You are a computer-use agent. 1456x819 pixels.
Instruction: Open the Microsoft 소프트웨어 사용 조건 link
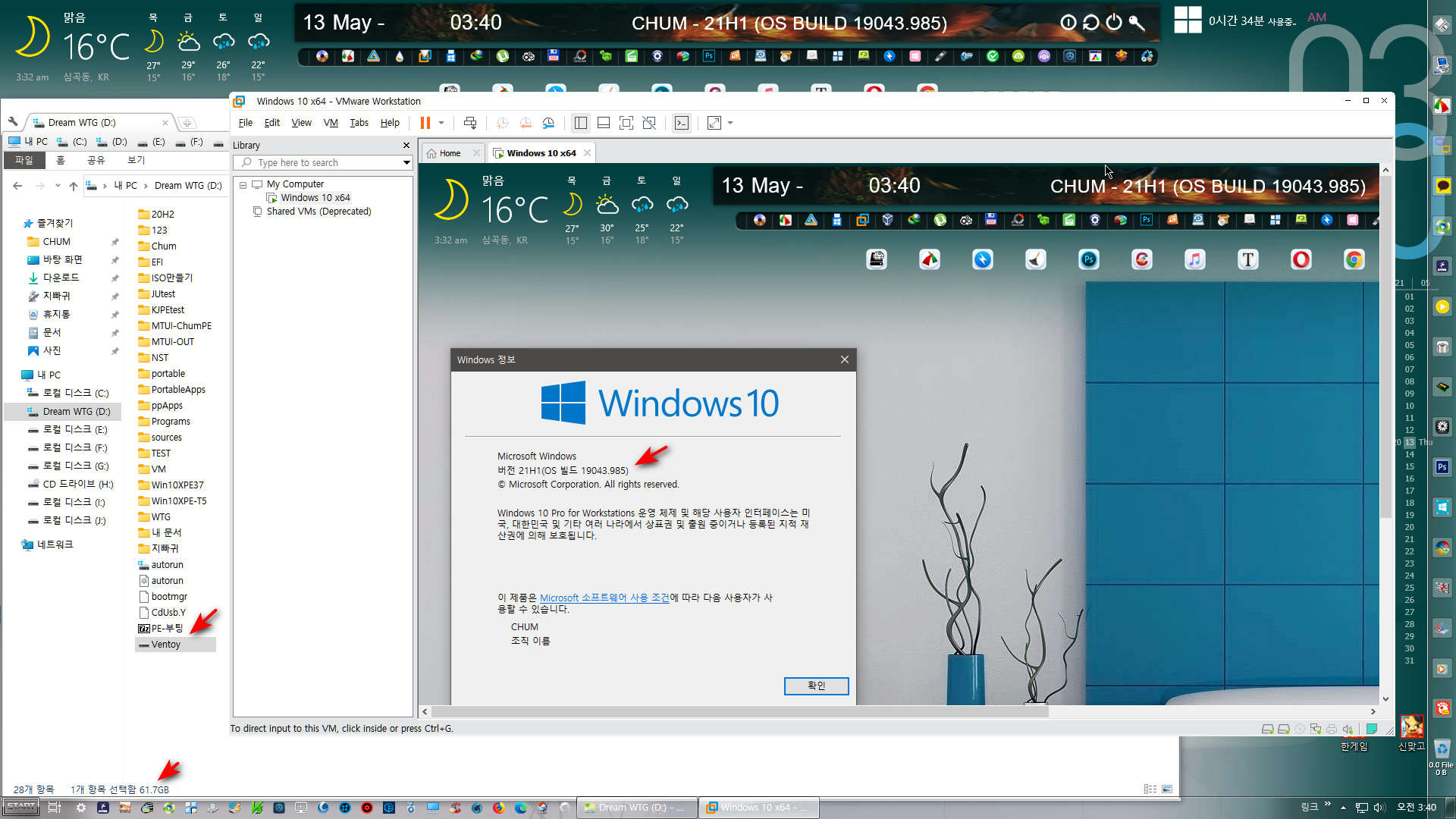click(x=604, y=598)
